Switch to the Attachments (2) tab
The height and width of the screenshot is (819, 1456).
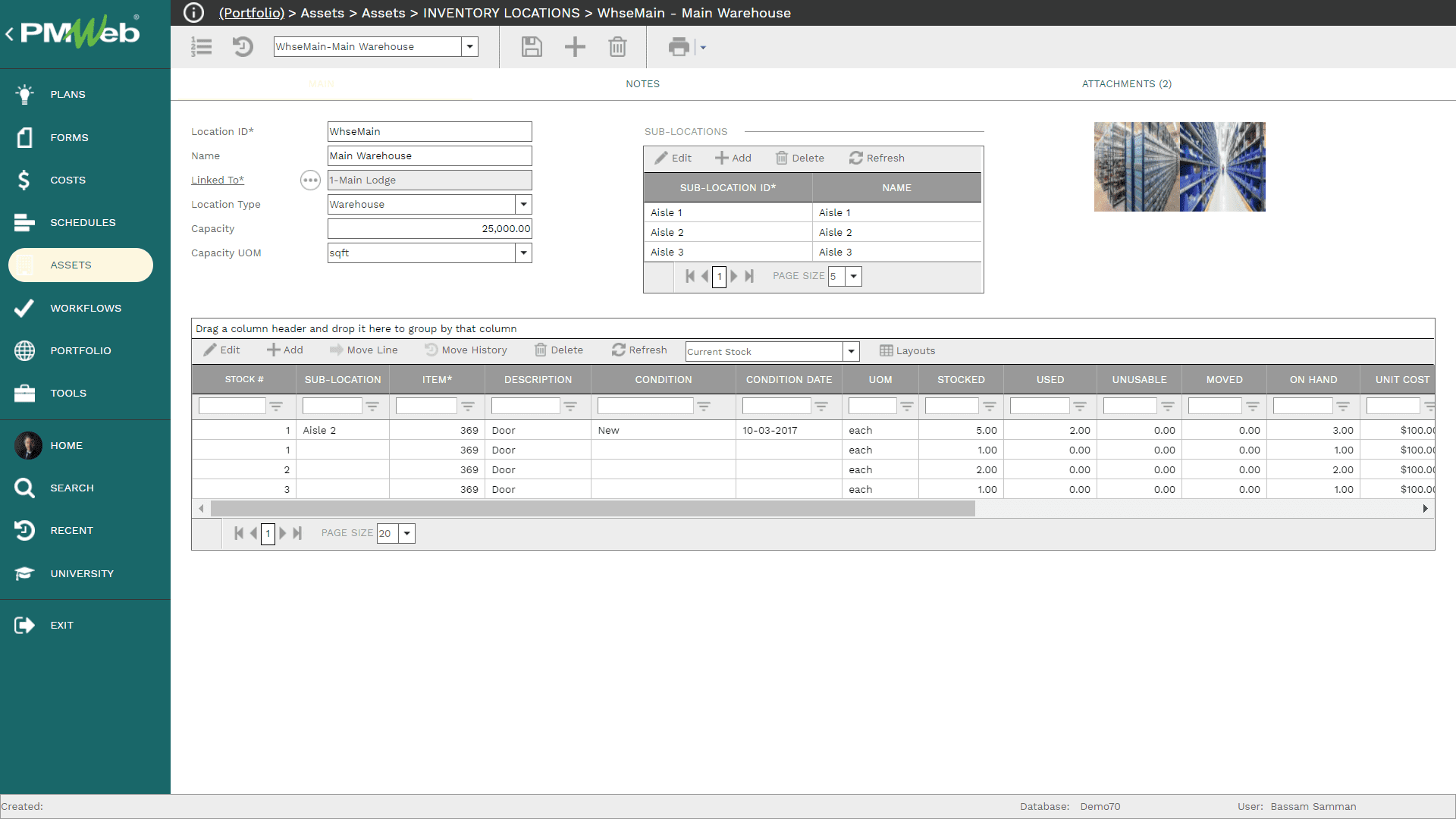pyautogui.click(x=1126, y=84)
